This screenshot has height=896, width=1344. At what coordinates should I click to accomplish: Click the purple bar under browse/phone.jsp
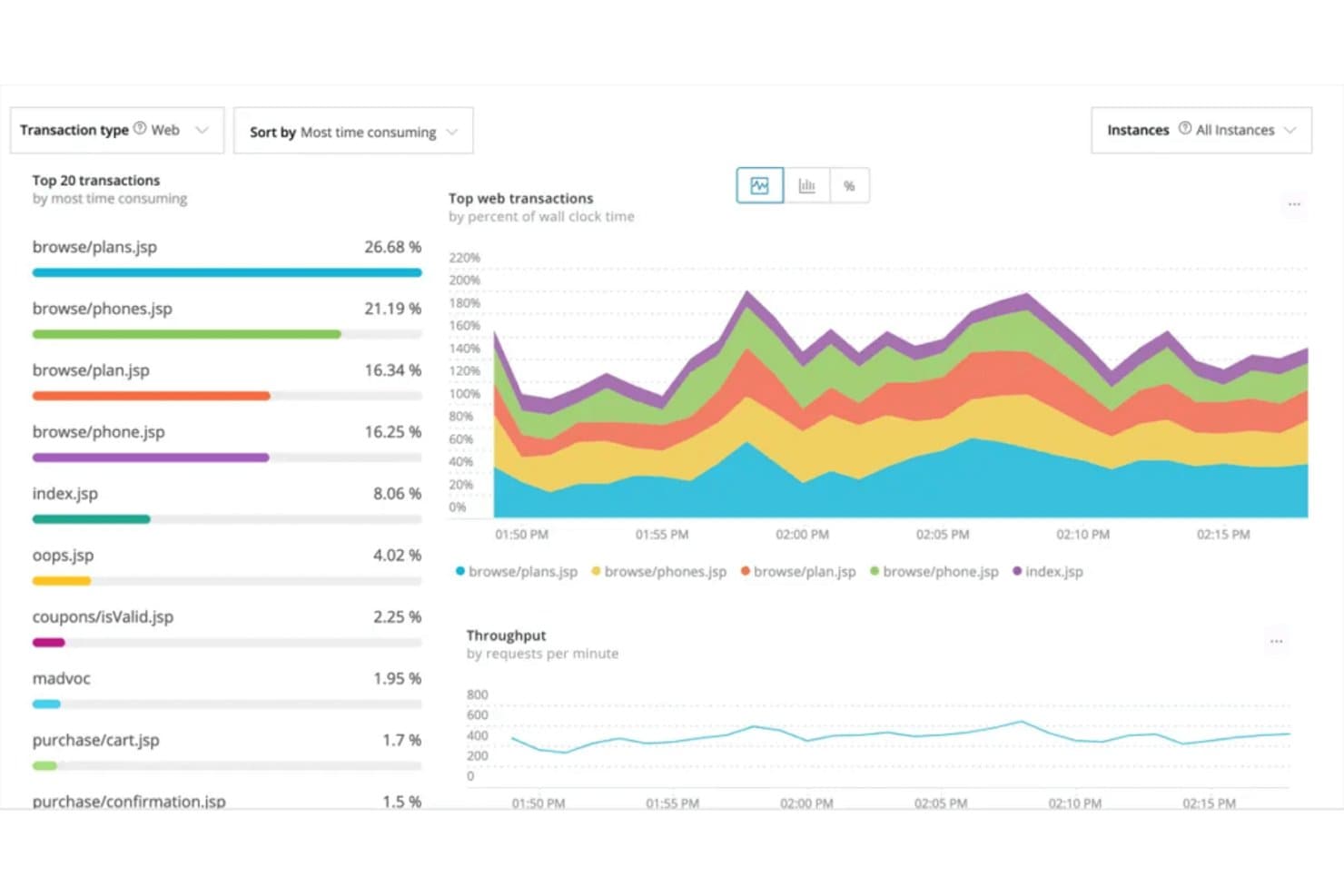click(x=151, y=458)
